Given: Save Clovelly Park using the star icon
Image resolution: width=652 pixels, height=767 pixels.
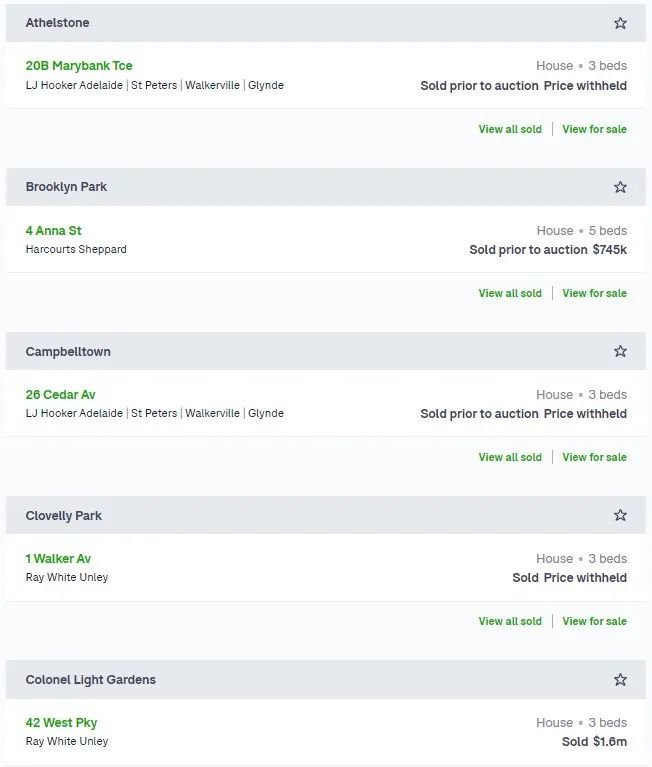Looking at the screenshot, I should (620, 515).
